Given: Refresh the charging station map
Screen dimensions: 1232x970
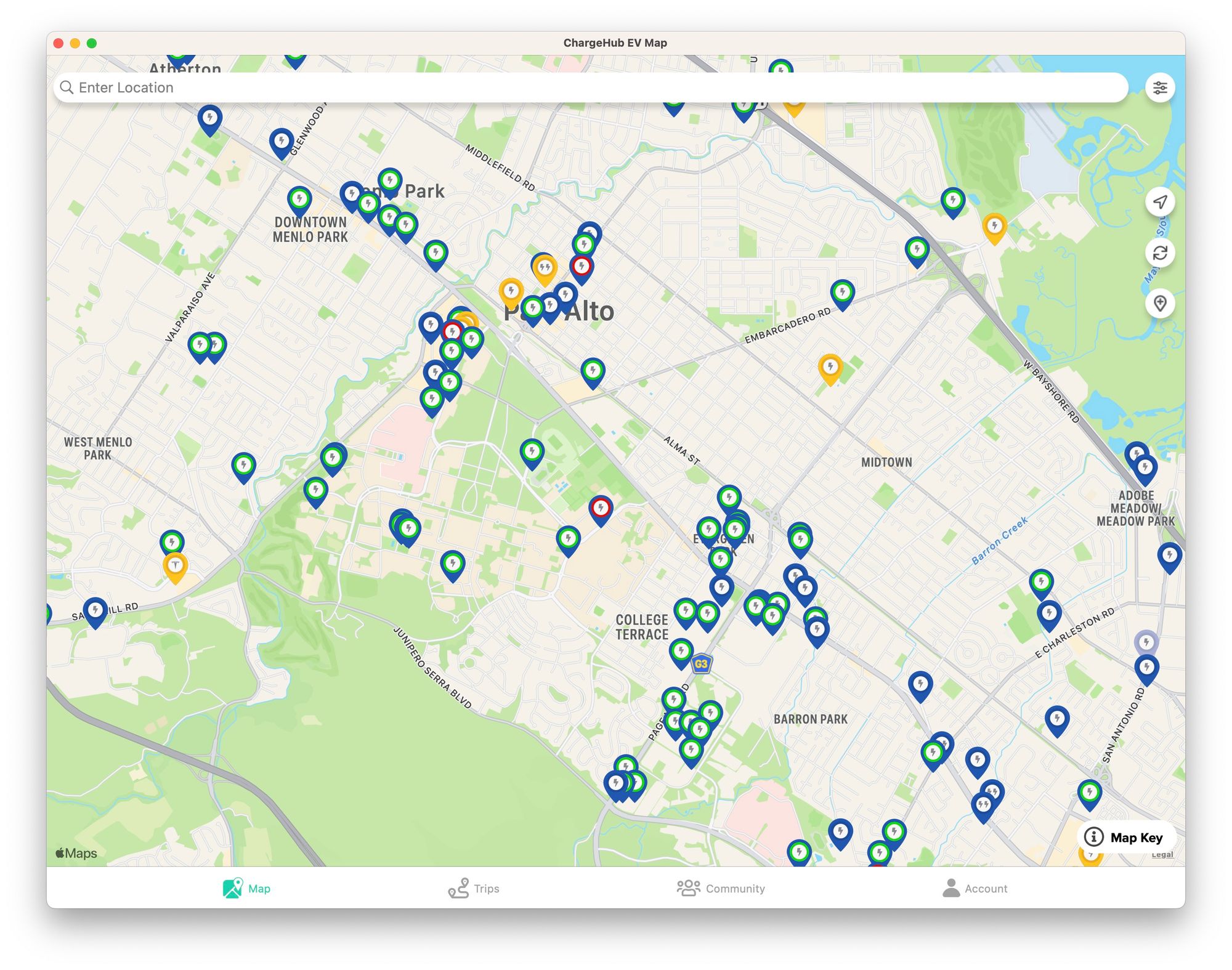Looking at the screenshot, I should (x=1160, y=253).
